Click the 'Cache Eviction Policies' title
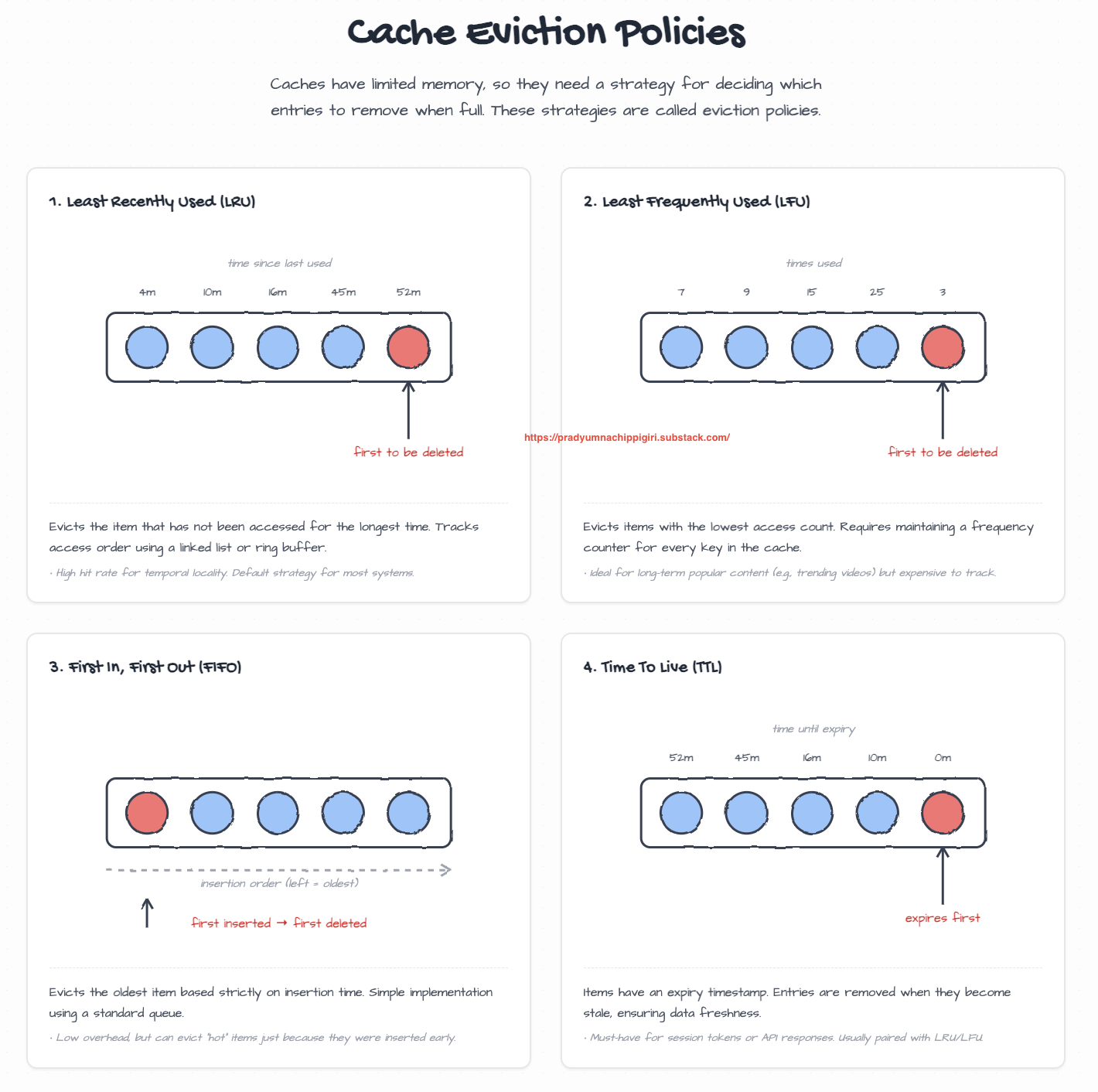 point(547,33)
